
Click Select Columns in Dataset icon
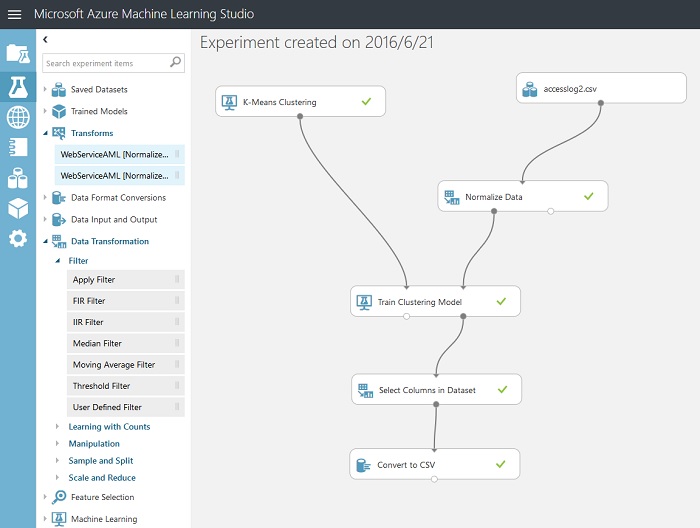[x=365, y=390]
